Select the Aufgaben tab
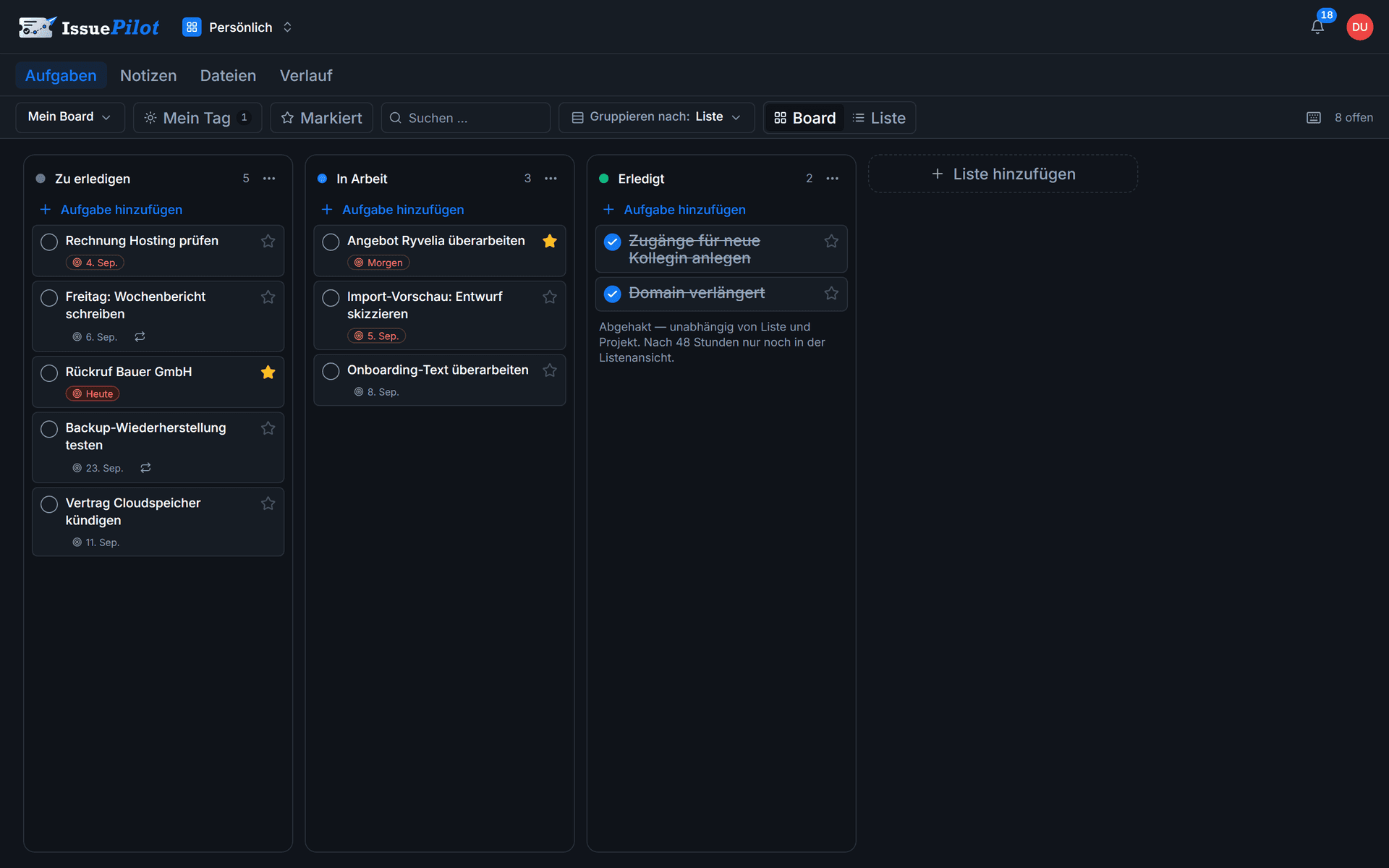This screenshot has width=1389, height=868. click(61, 75)
